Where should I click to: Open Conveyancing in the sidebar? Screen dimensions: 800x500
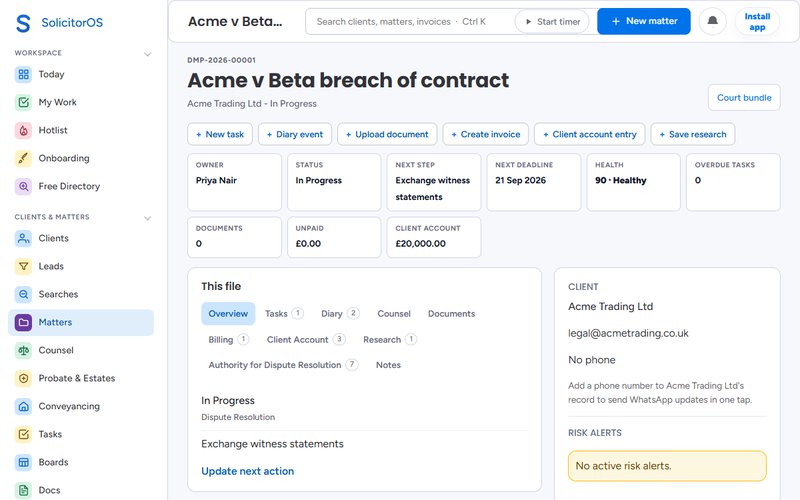(x=81, y=407)
